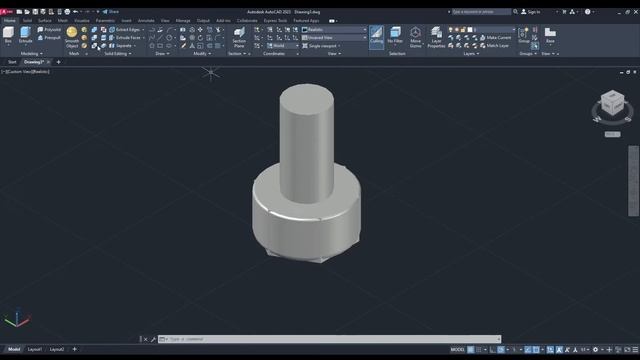The image size is (640, 360).
Task: Switch to the Mesh ribbon tab
Action: click(x=62, y=20)
